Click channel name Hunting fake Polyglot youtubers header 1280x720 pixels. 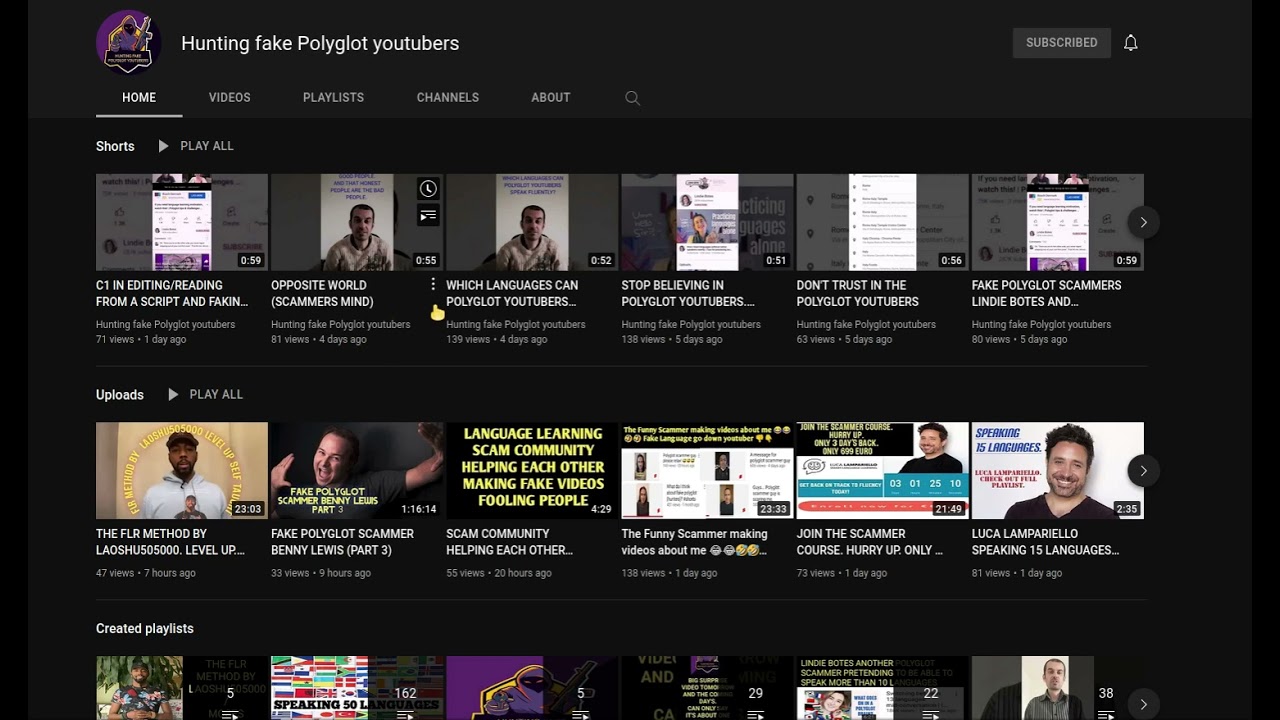click(320, 43)
